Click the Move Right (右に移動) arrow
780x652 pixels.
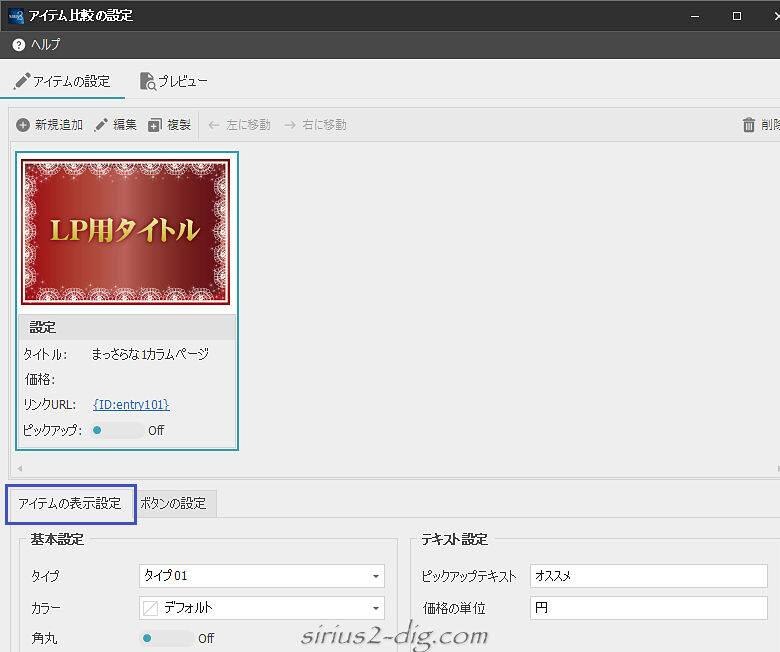click(290, 125)
